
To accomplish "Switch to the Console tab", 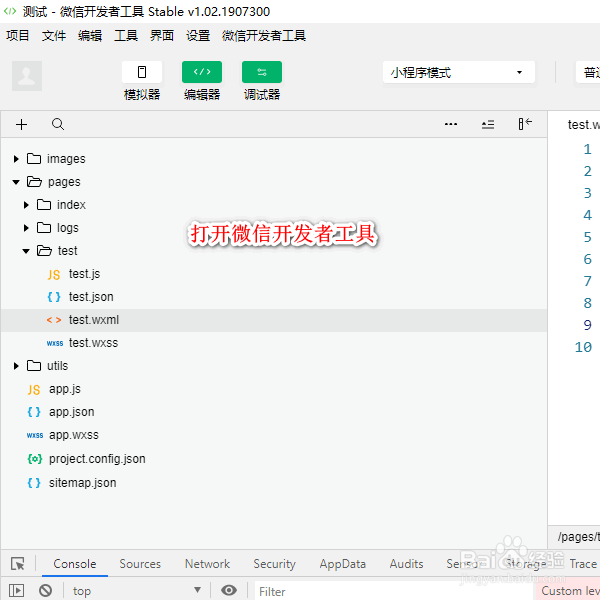I will click(x=75, y=564).
